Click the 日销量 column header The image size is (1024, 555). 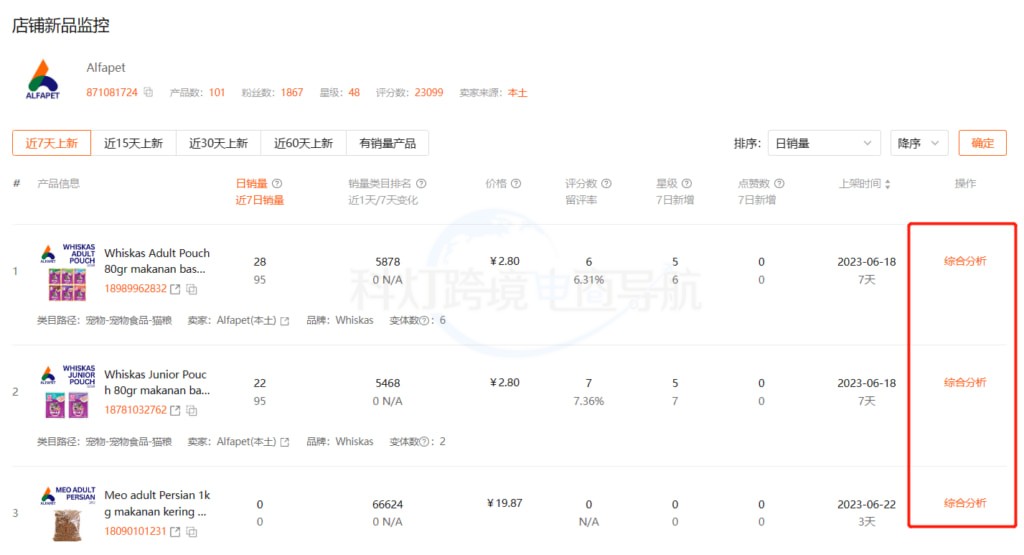251,183
